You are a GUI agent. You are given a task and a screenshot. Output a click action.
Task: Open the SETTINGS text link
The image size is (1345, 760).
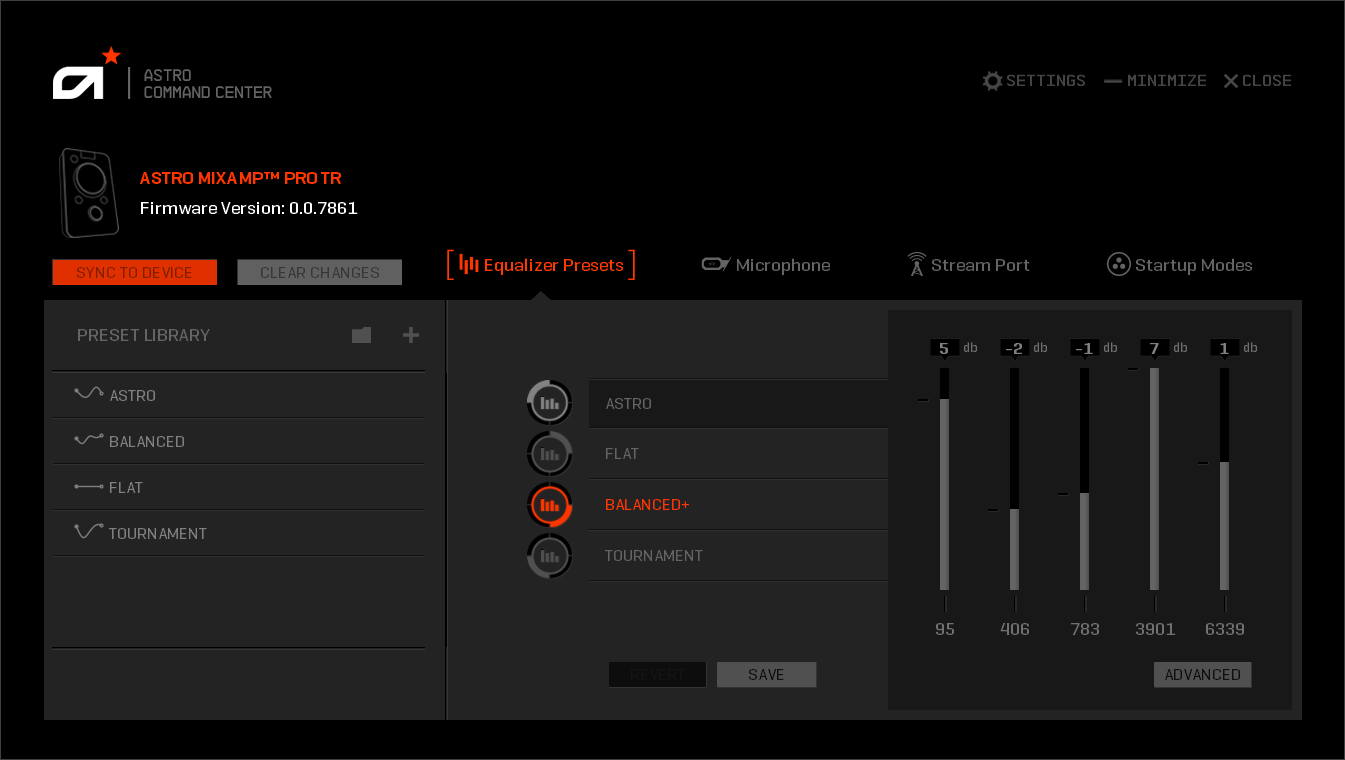1046,81
